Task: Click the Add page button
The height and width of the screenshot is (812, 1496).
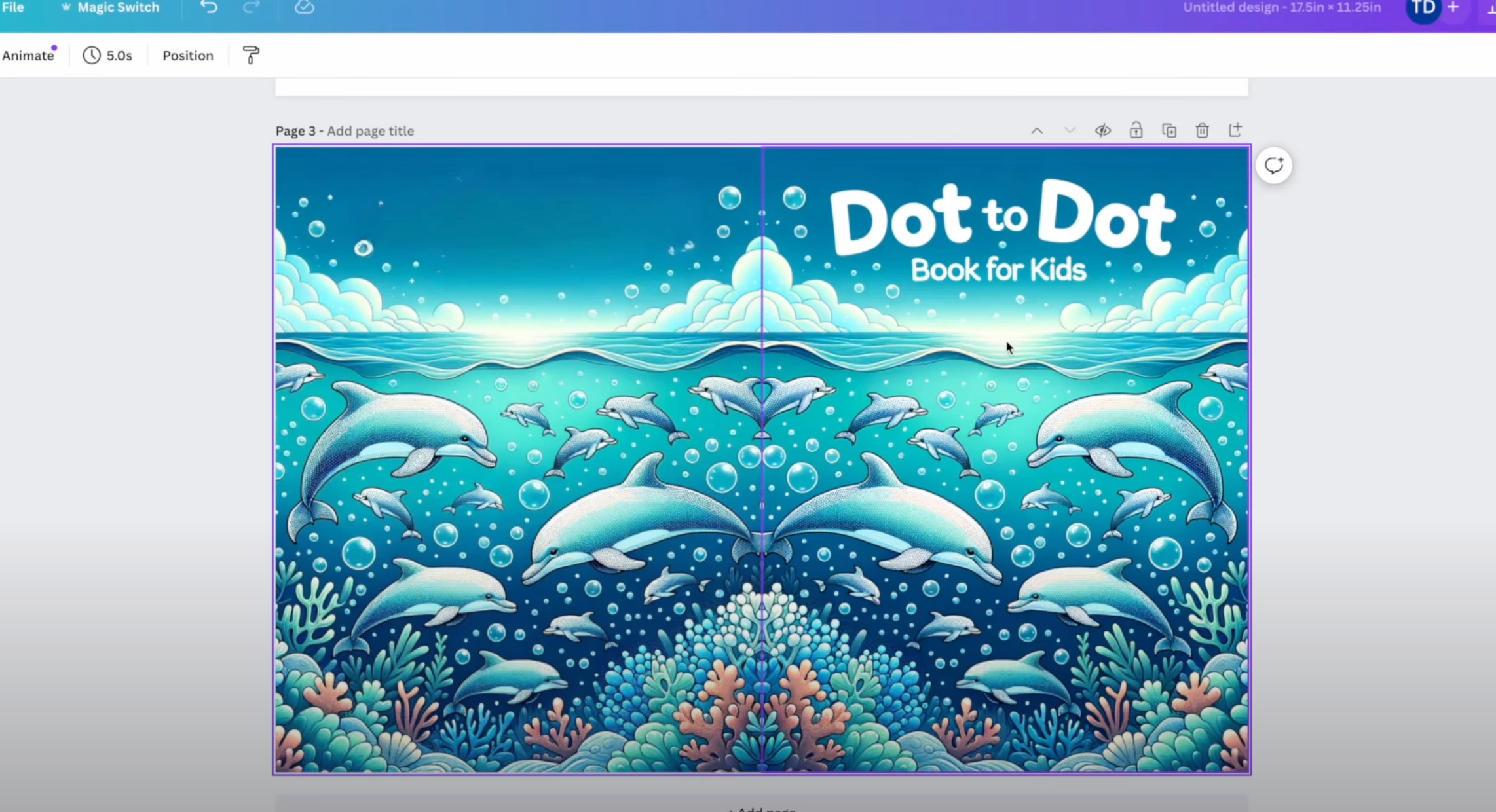Action: (x=762, y=807)
